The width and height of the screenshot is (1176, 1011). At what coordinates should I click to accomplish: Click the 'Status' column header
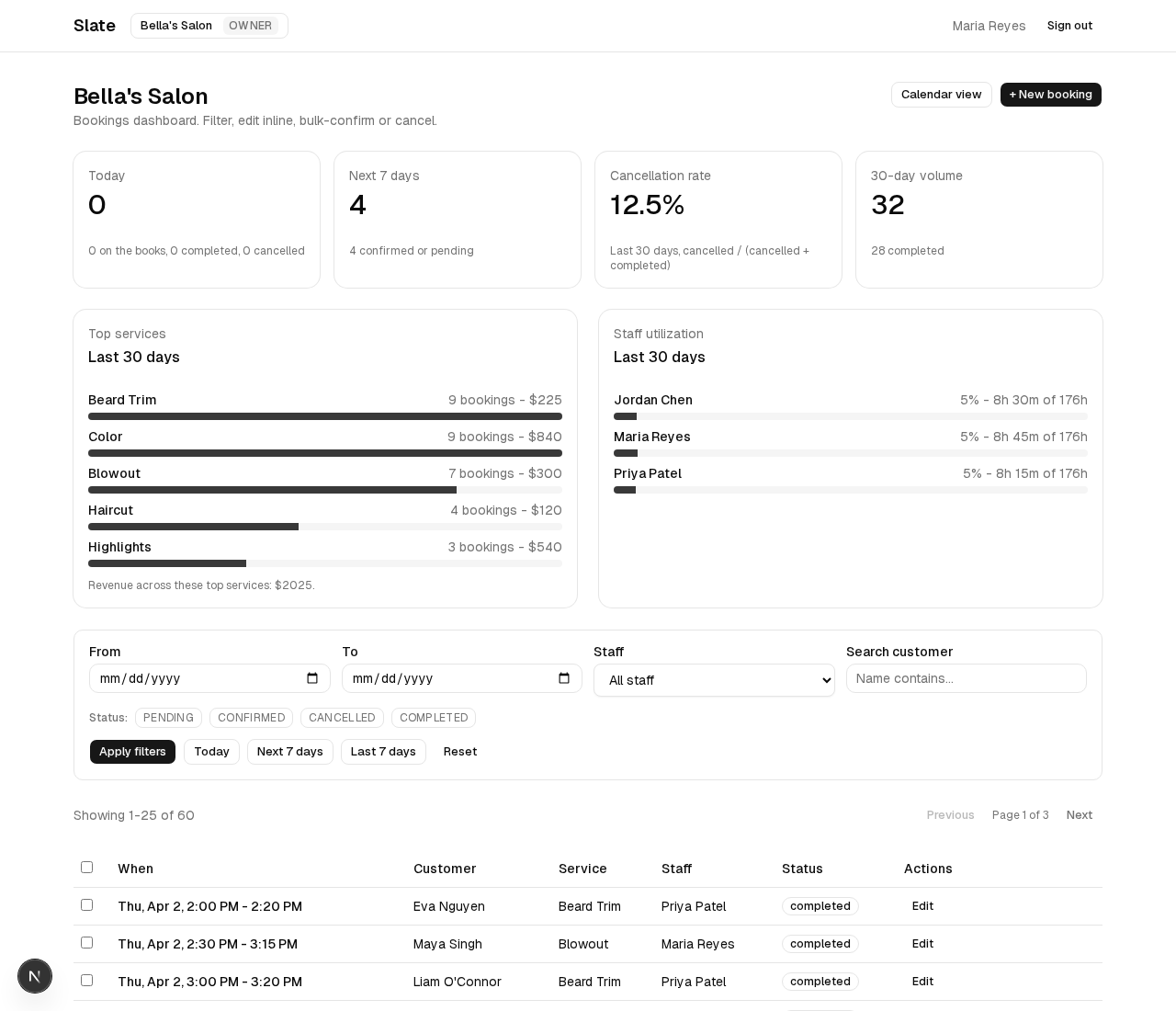pyautogui.click(x=802, y=869)
